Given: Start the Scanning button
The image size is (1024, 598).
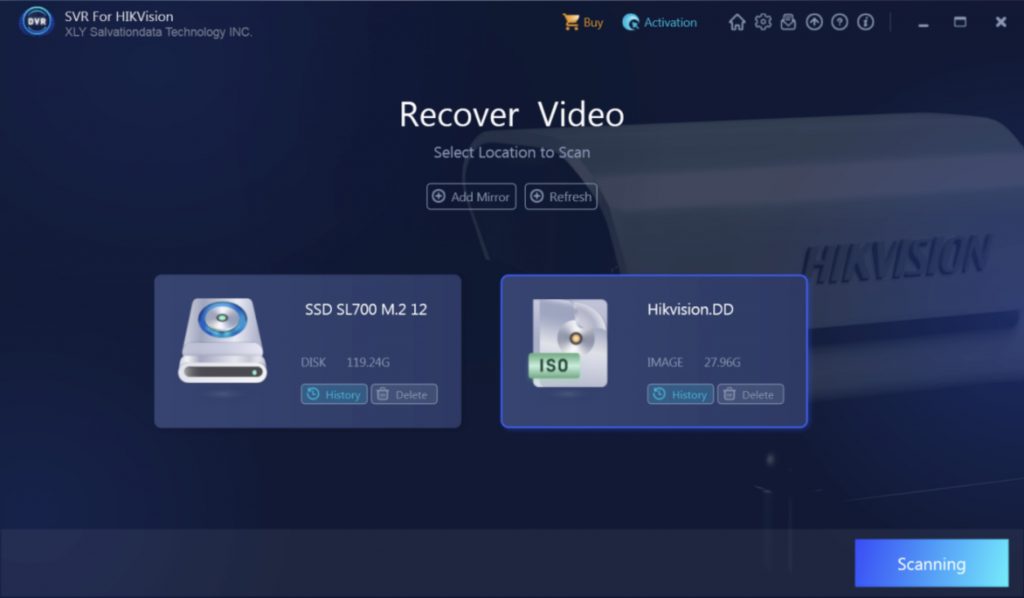Looking at the screenshot, I should point(931,563).
